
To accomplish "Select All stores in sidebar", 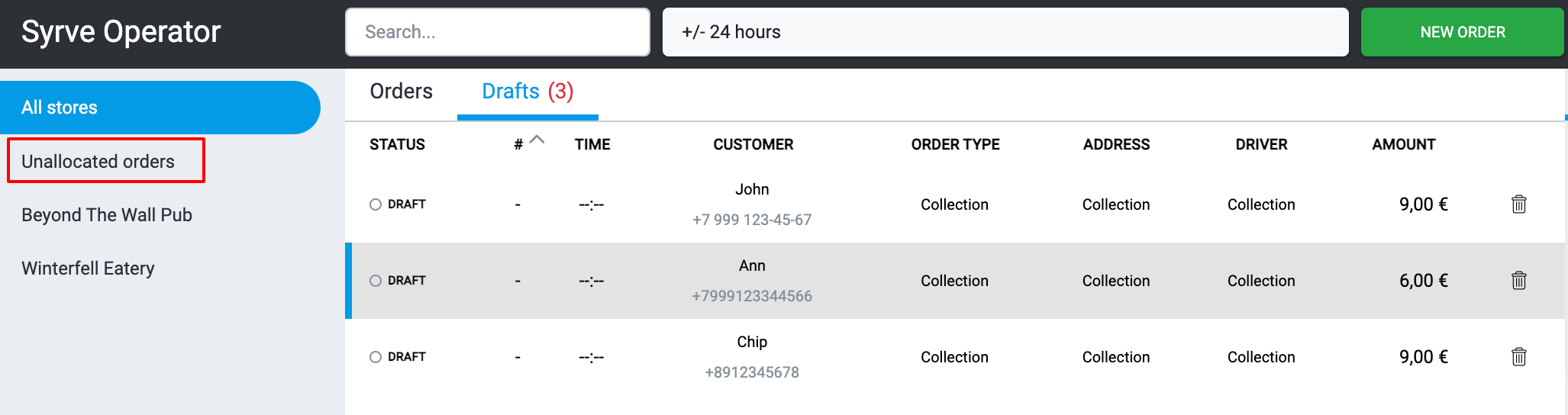I will [159, 108].
